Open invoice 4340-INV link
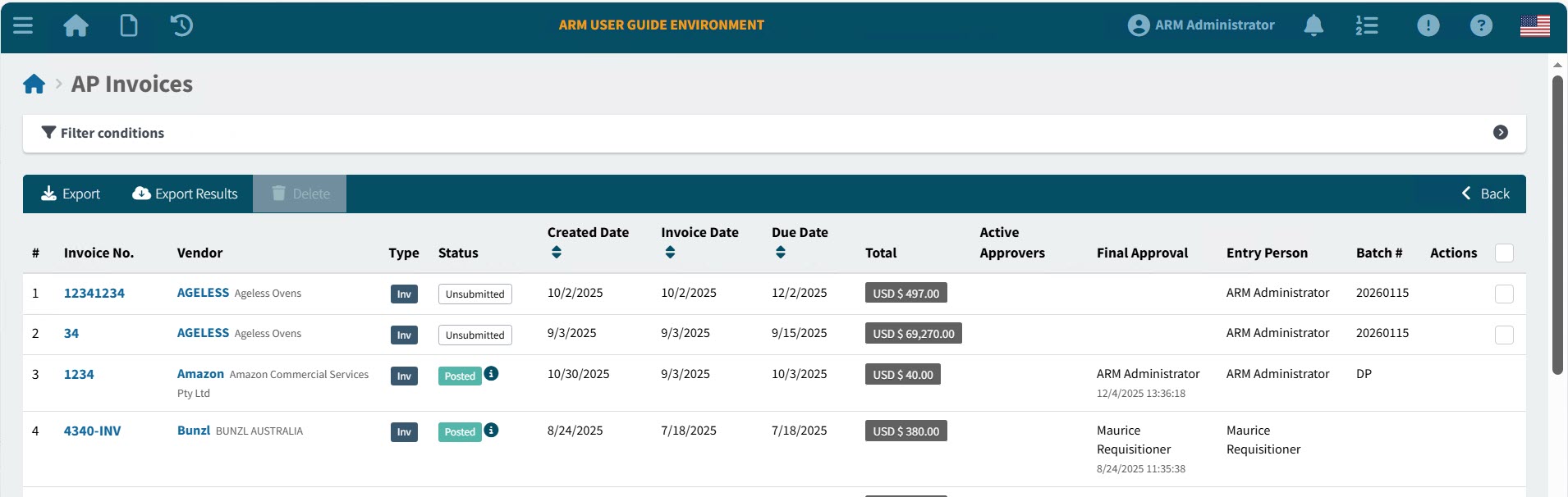 point(92,431)
